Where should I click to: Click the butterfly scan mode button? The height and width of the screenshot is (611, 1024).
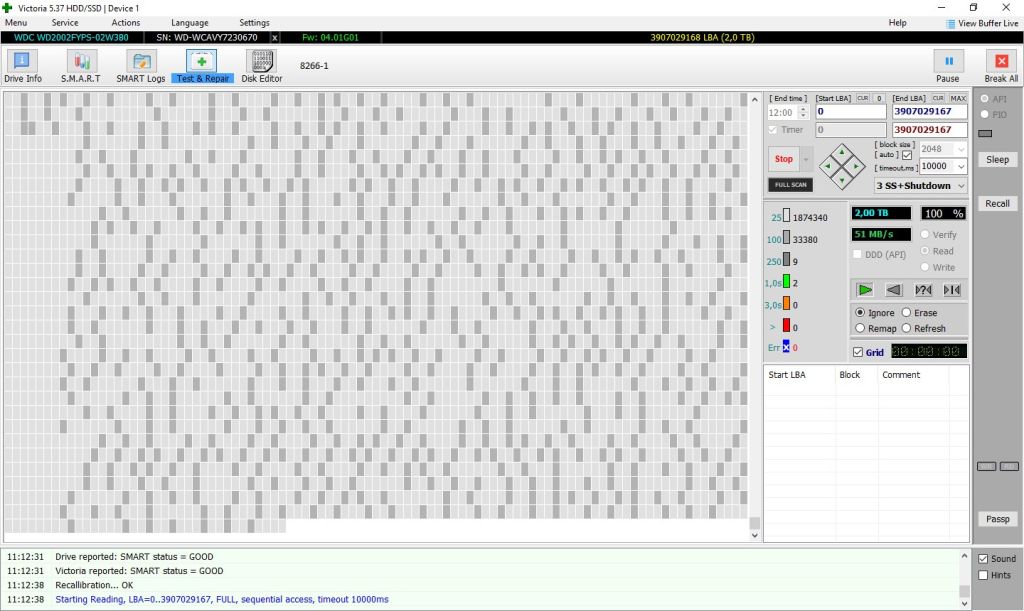click(x=952, y=290)
